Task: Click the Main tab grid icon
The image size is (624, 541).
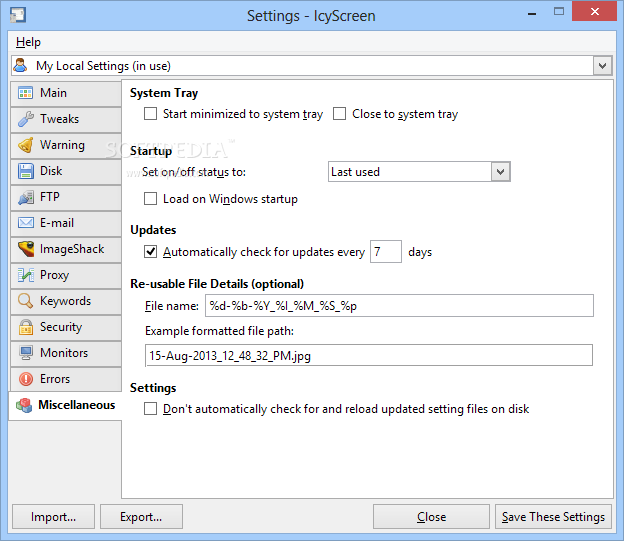Action: pos(26,93)
